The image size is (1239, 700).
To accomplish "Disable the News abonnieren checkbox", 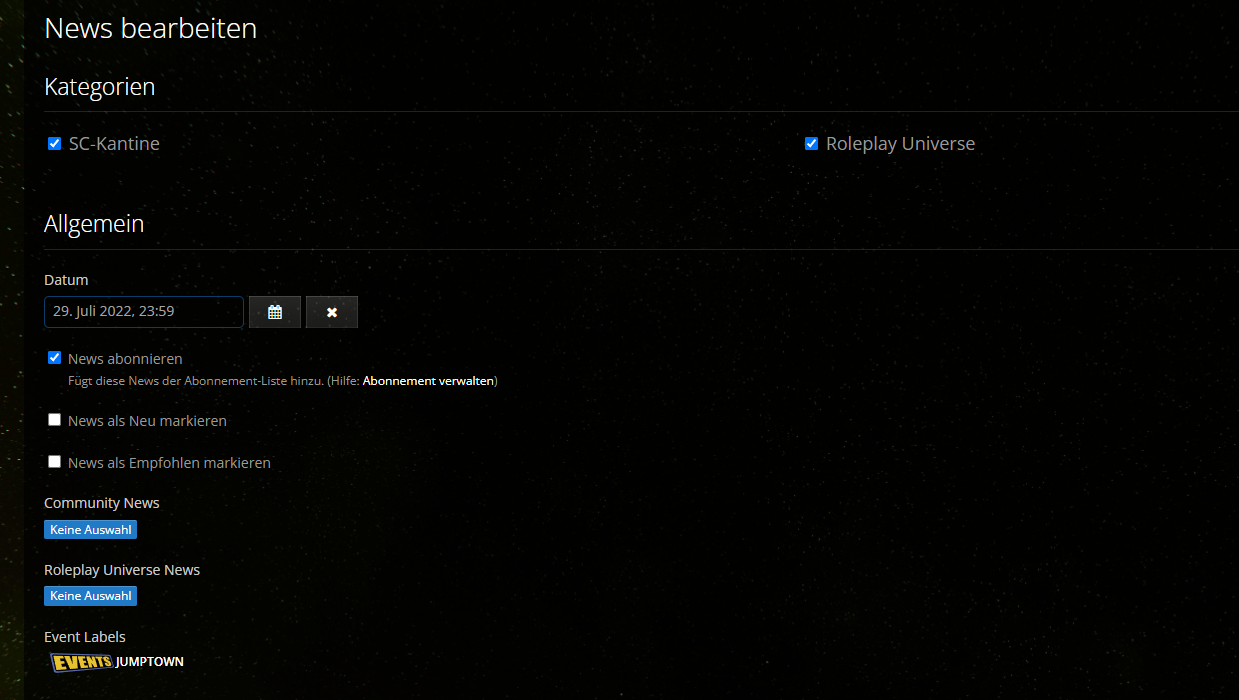I will pyautogui.click(x=55, y=358).
